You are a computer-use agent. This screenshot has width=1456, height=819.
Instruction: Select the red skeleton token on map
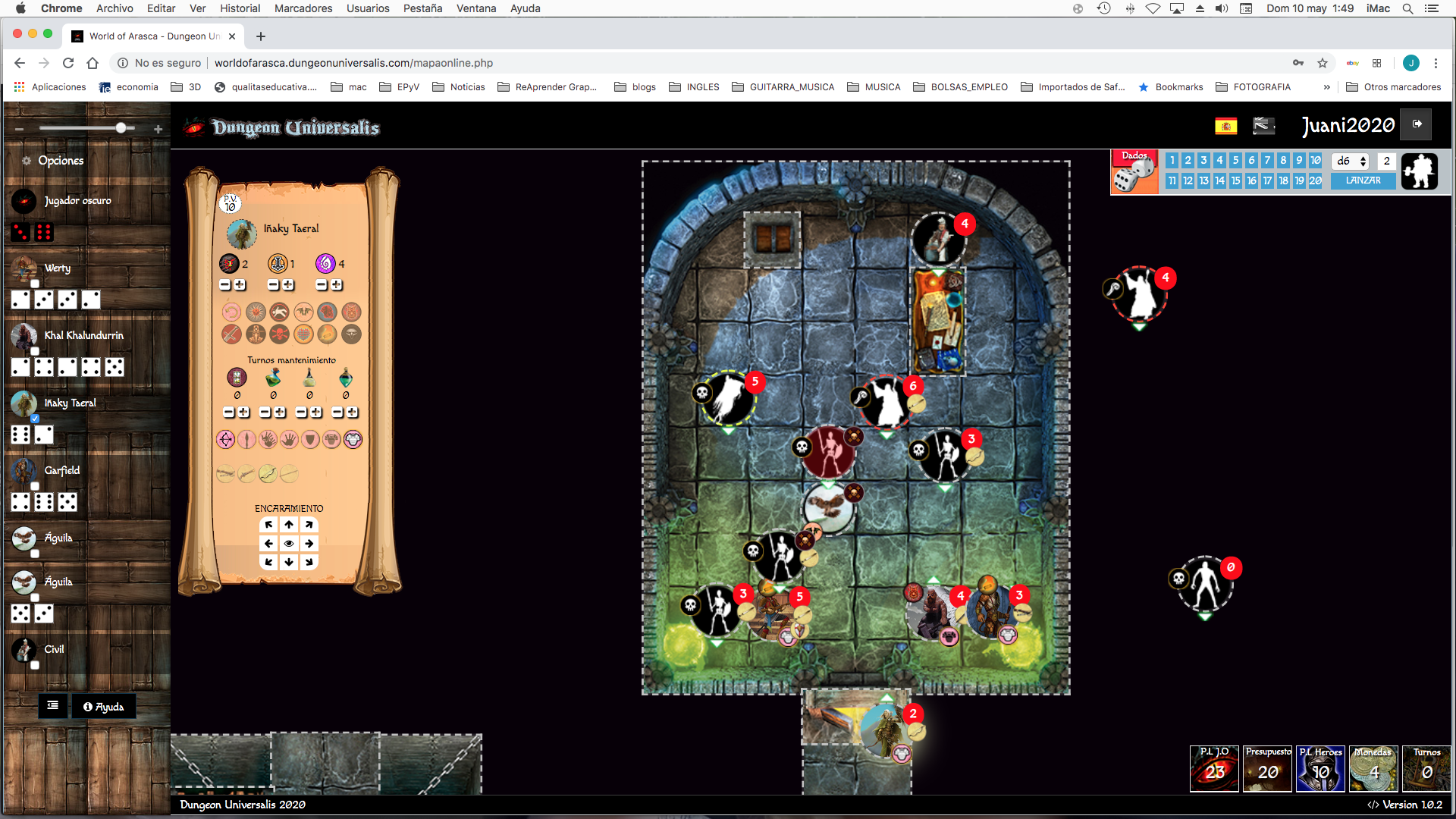pyautogui.click(x=830, y=453)
